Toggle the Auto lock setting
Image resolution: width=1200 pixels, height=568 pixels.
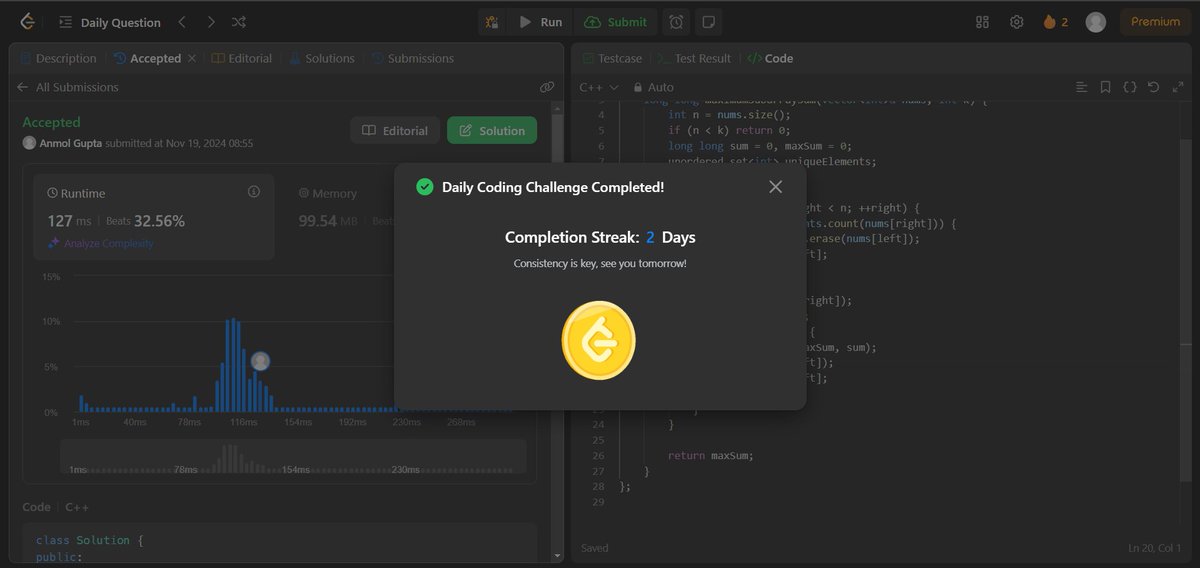point(653,87)
